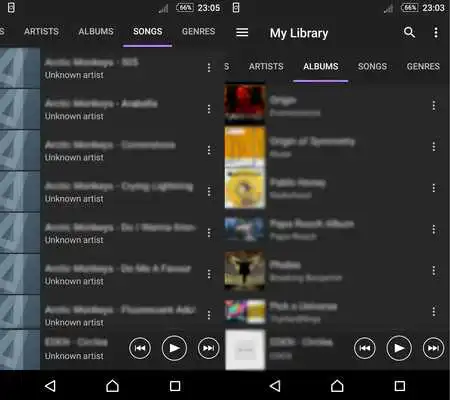450x400 pixels.
Task: Skip to previous track on Songs screen
Action: coord(140,348)
